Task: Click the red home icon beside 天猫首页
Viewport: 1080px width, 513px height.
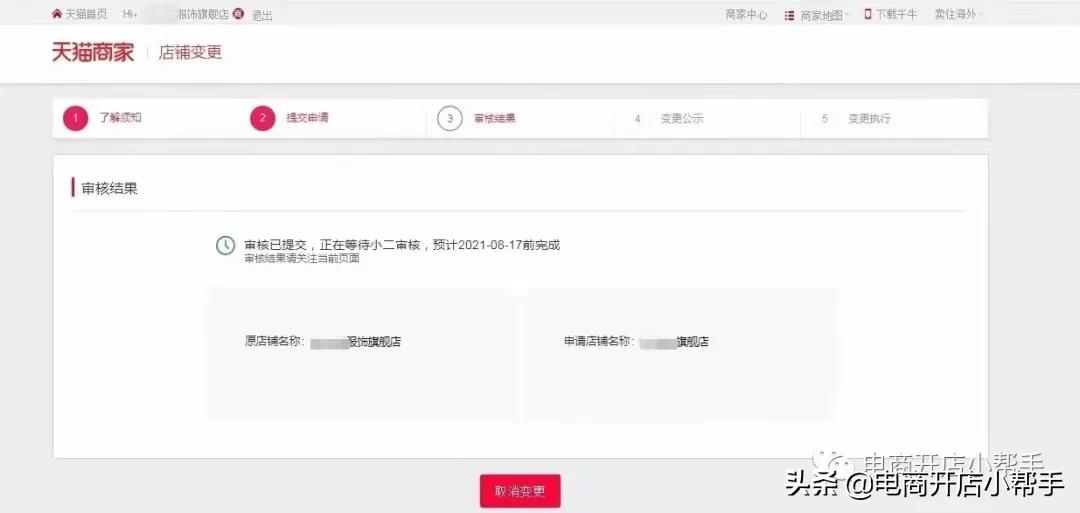Action: click(x=56, y=14)
